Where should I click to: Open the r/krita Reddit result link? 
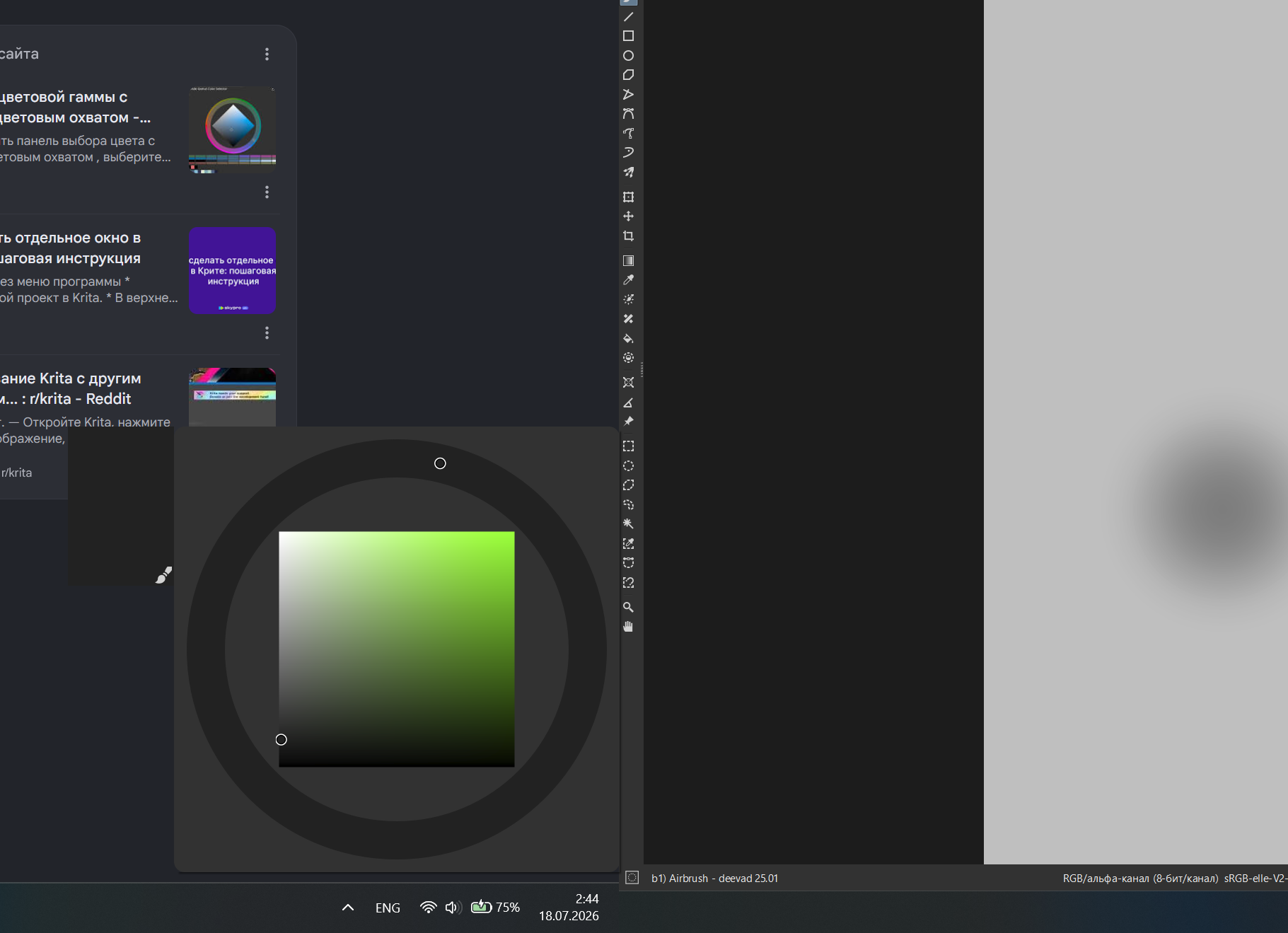pos(67,388)
